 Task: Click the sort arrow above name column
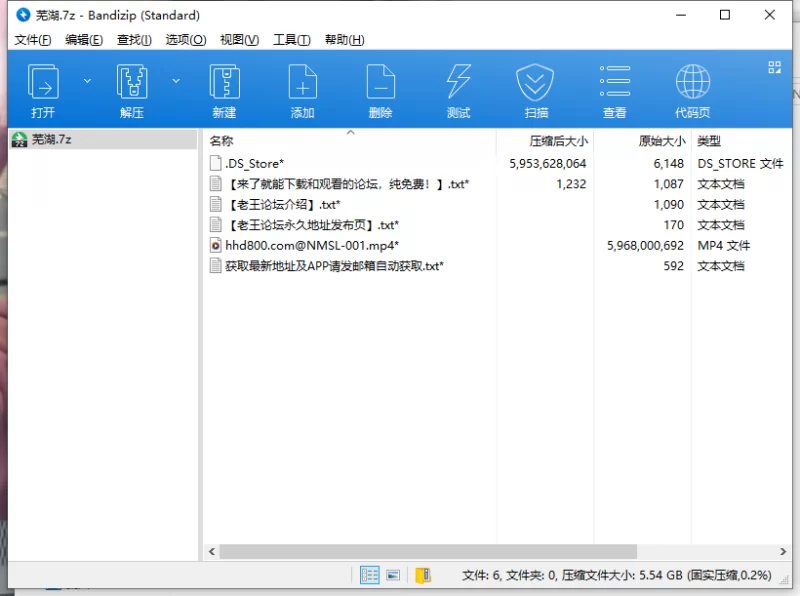pyautogui.click(x=351, y=132)
